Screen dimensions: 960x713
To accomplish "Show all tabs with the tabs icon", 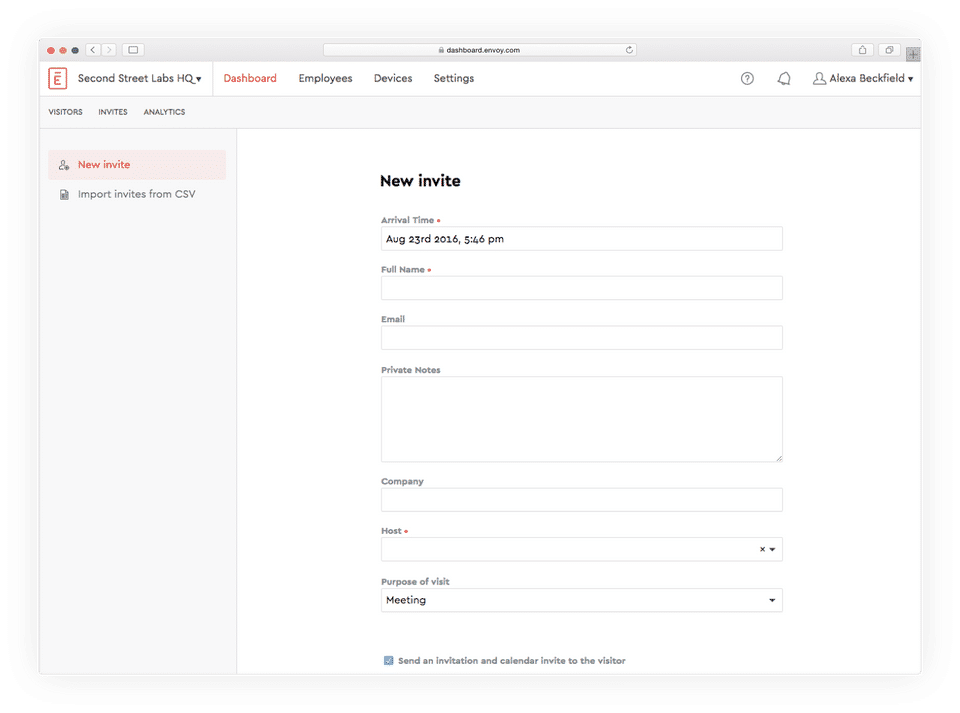I will [889, 50].
